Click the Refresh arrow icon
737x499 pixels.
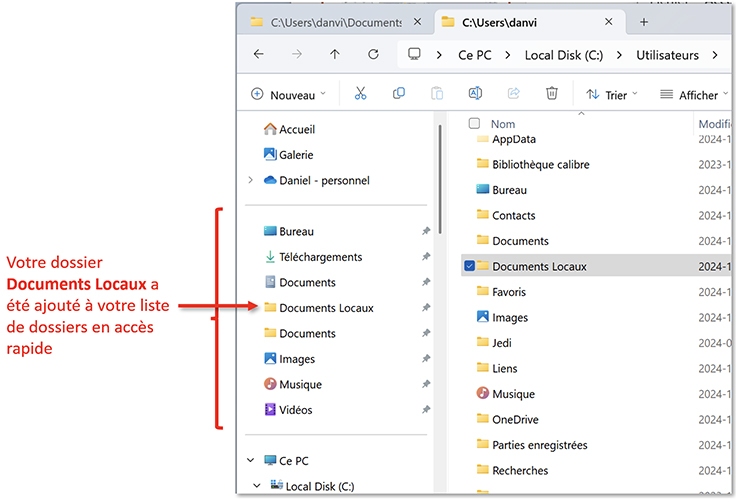point(373,55)
